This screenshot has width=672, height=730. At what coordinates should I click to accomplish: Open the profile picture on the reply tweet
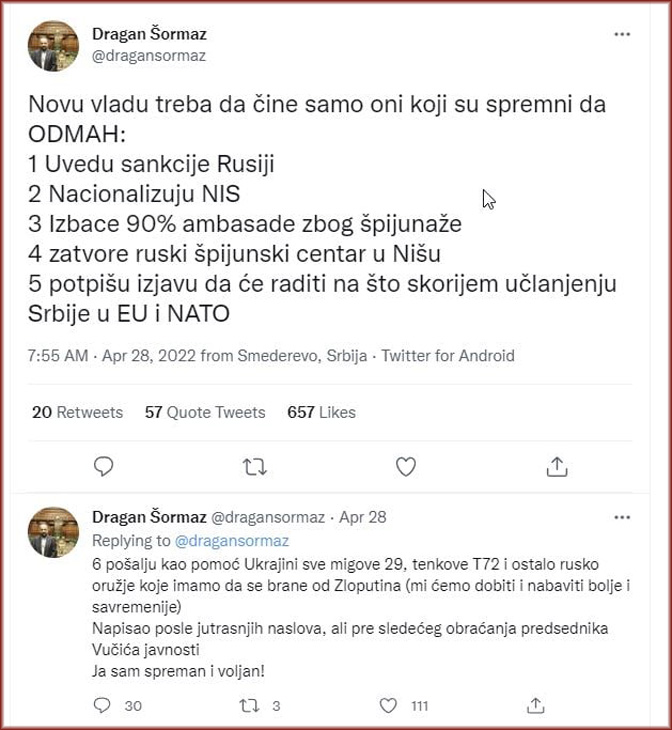53,531
